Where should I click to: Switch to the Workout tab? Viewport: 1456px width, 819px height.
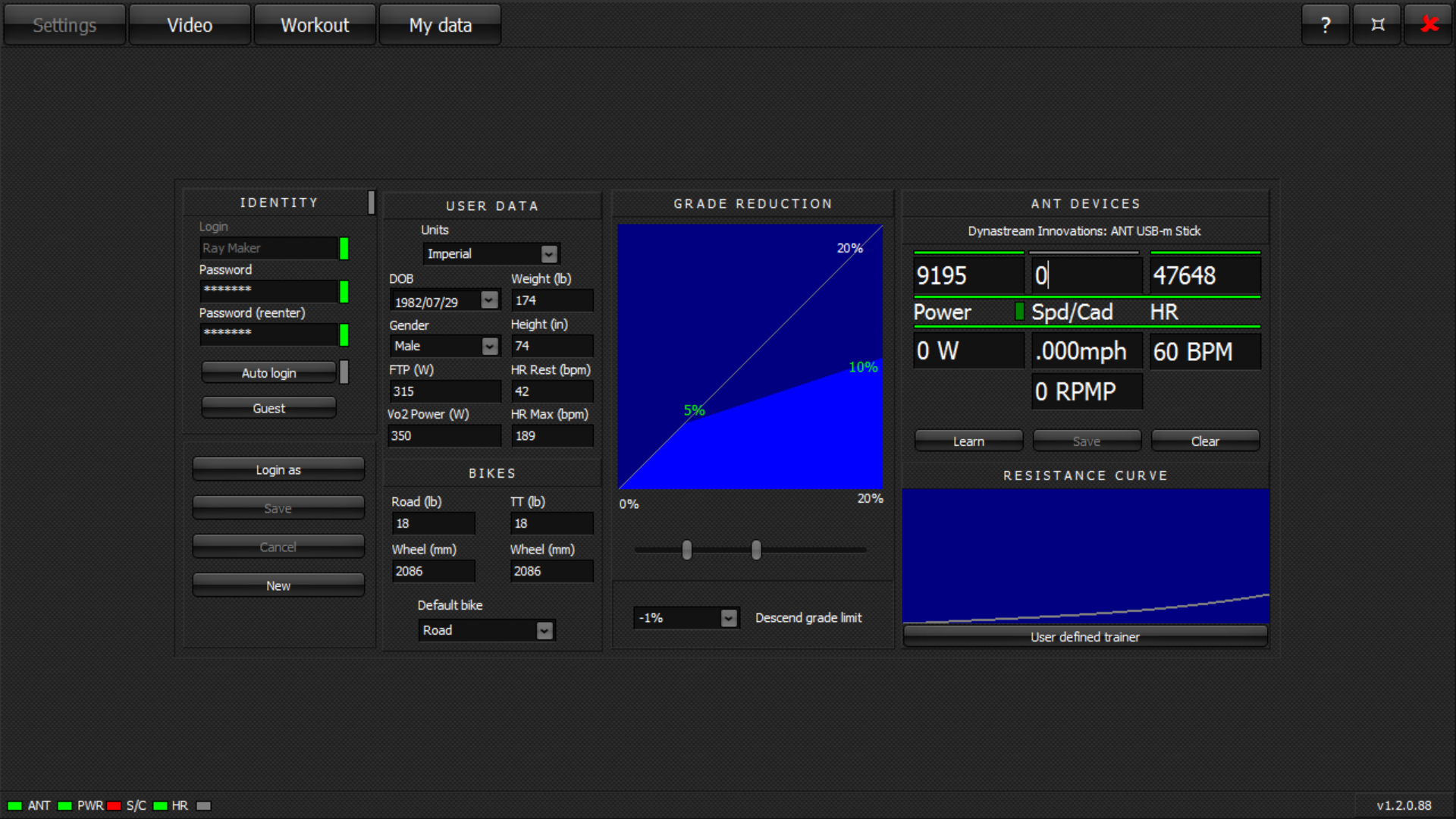315,25
